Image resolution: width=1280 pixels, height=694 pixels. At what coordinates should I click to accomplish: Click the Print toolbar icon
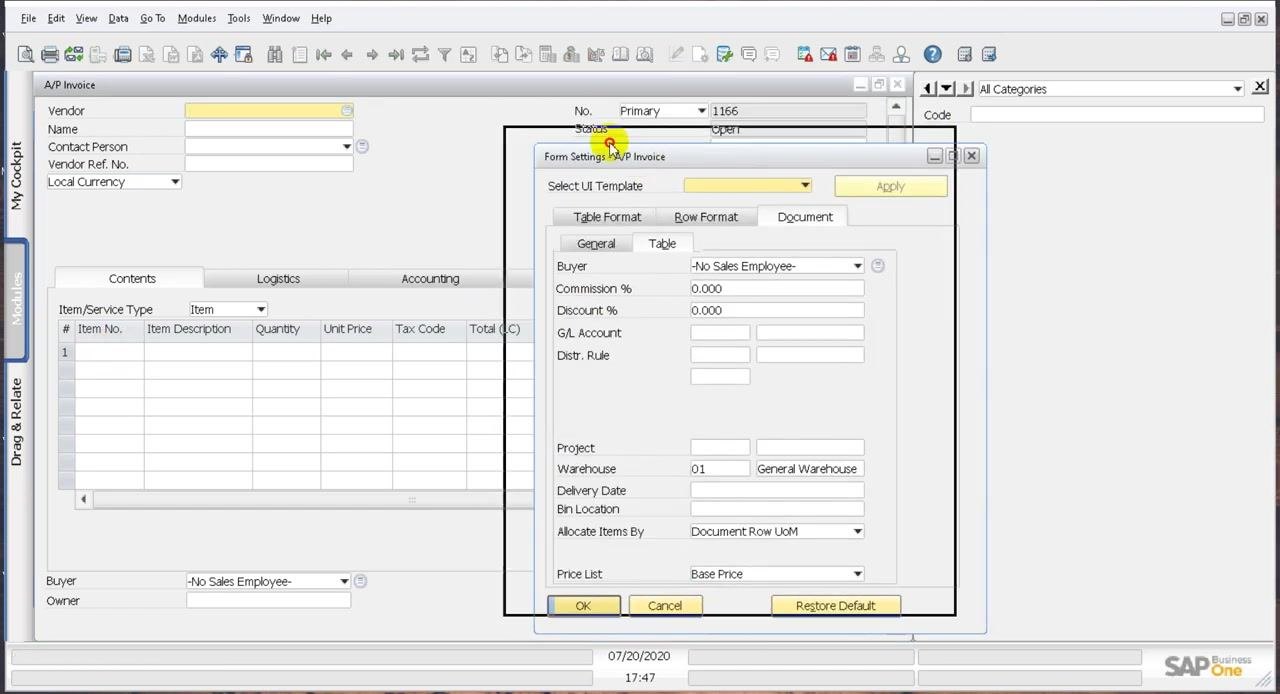49,54
